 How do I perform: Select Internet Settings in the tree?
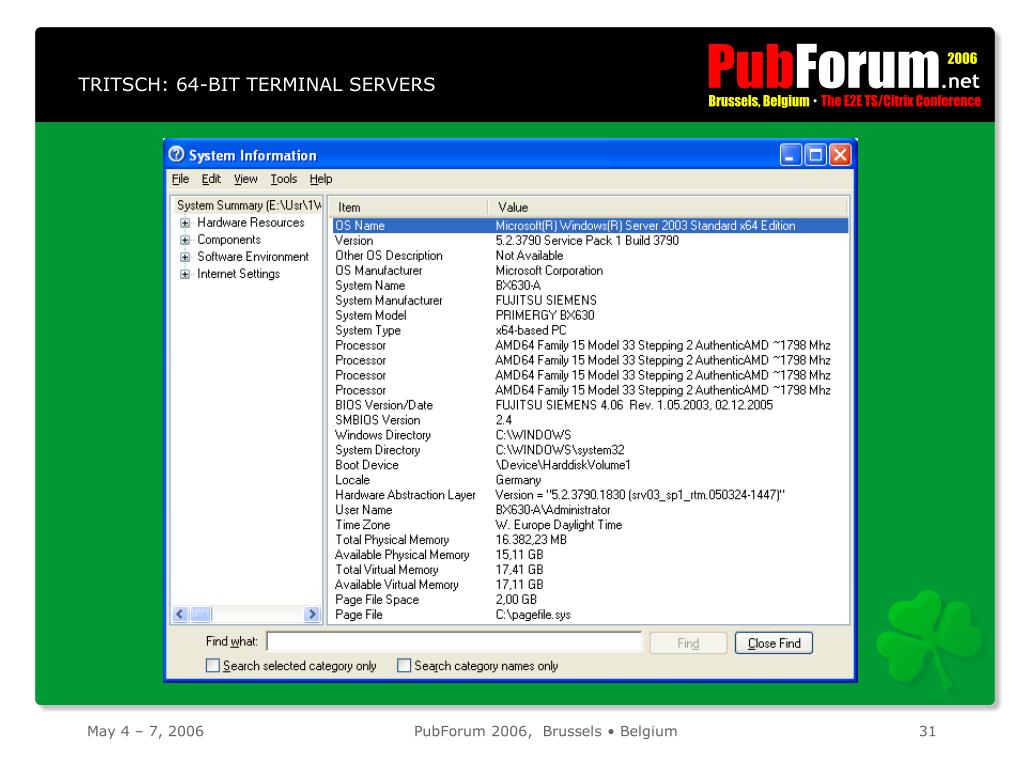pos(238,274)
